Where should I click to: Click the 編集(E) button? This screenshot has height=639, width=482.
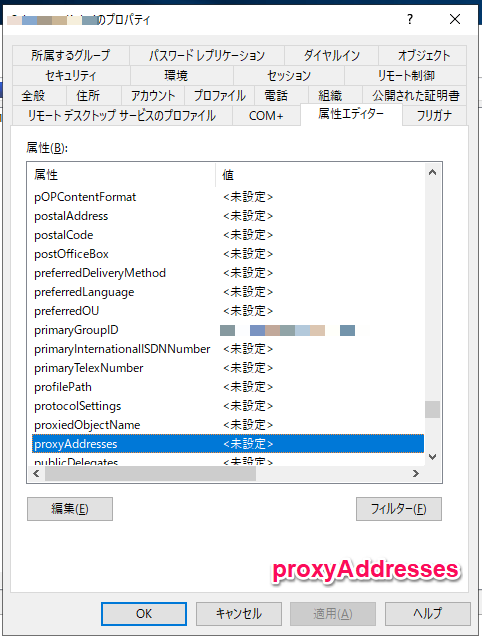click(70, 509)
